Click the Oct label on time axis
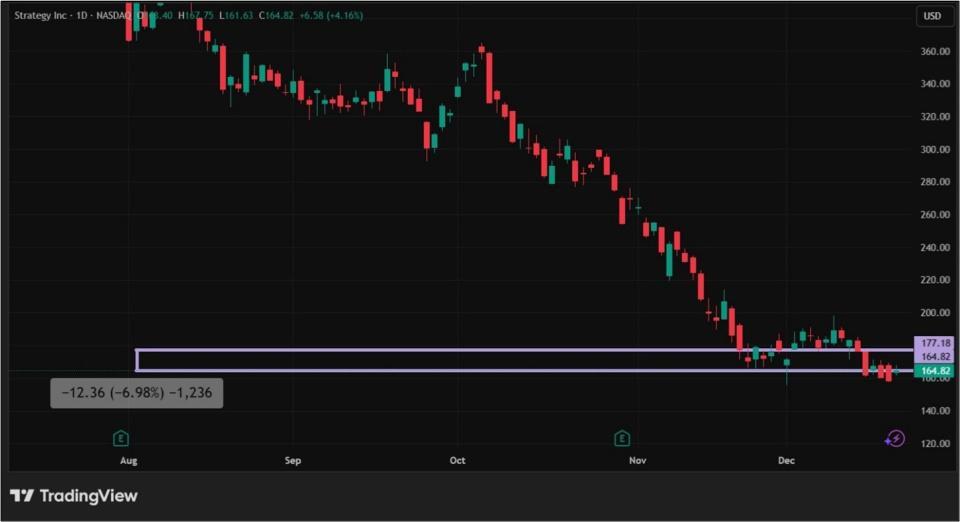Screen dimensions: 960x522 pyautogui.click(x=458, y=461)
